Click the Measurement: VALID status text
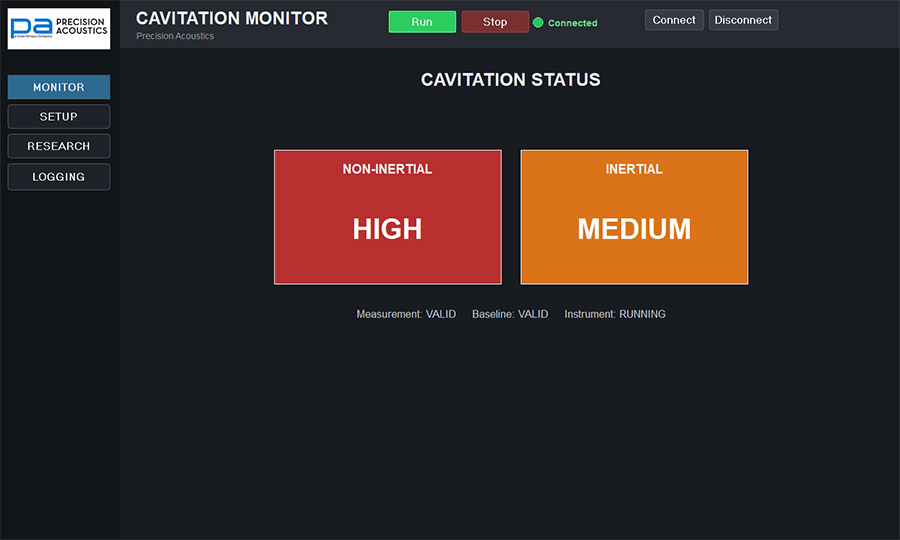Screen dimensions: 900x540 click(x=406, y=314)
